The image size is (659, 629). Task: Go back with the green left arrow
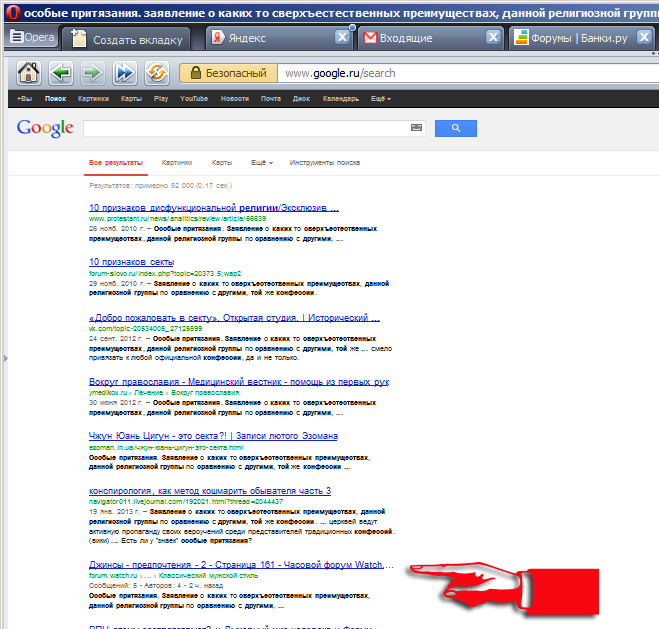pyautogui.click(x=60, y=73)
